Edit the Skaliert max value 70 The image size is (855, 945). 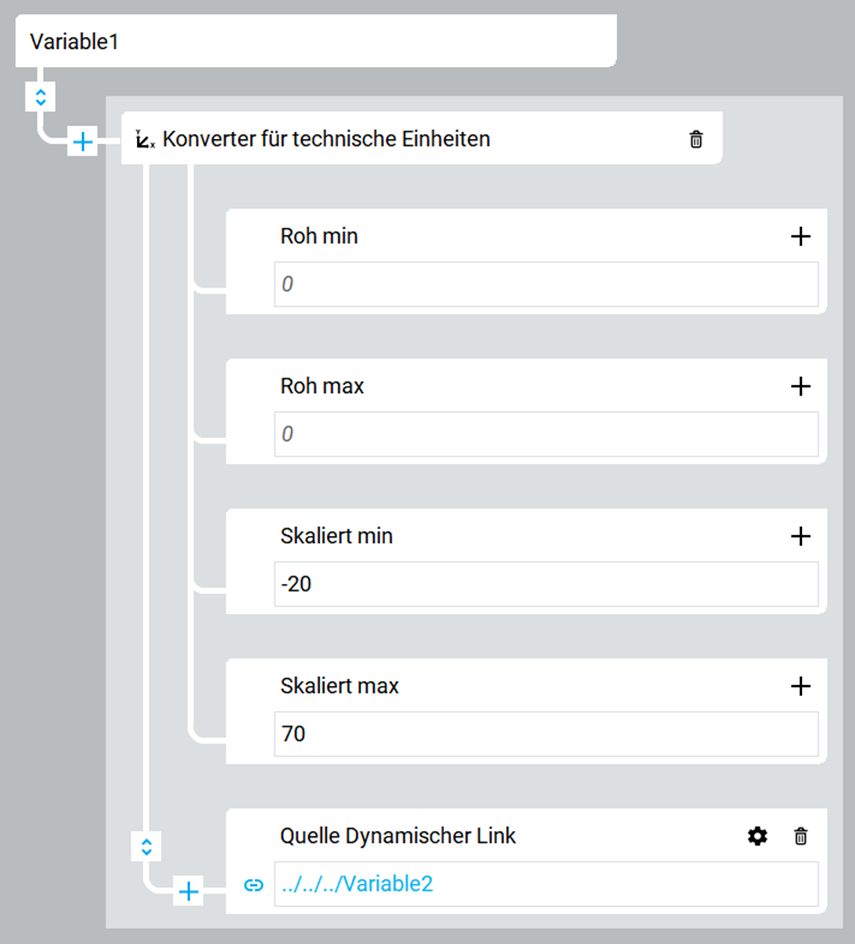546,734
